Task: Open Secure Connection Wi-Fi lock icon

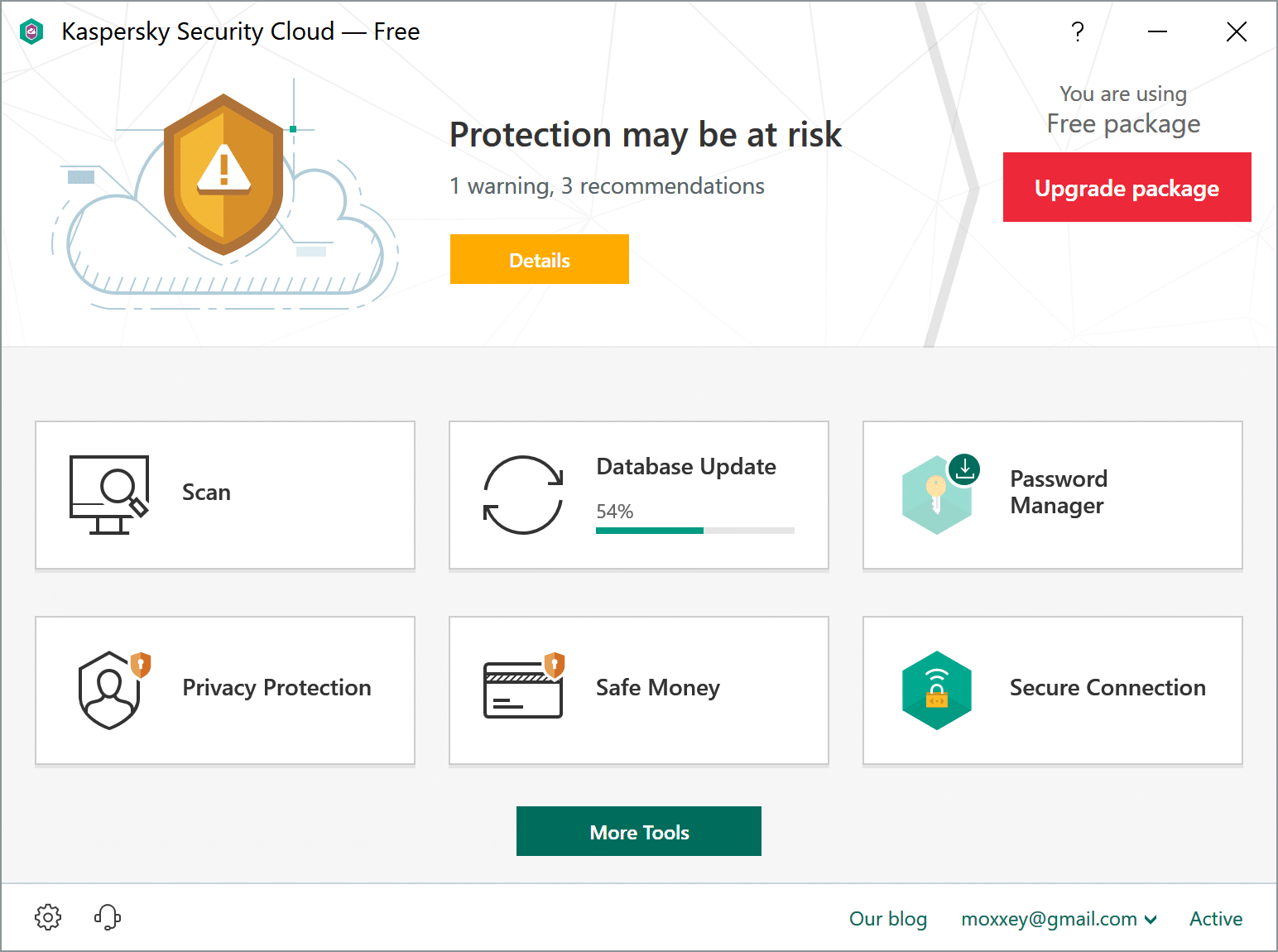Action: tap(937, 690)
